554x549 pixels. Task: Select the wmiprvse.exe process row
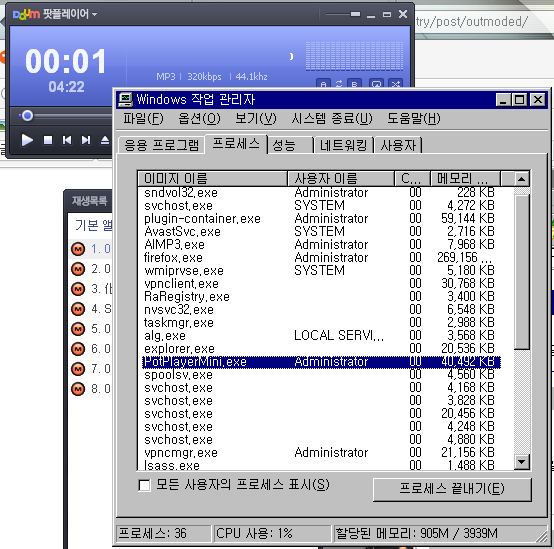(321, 271)
